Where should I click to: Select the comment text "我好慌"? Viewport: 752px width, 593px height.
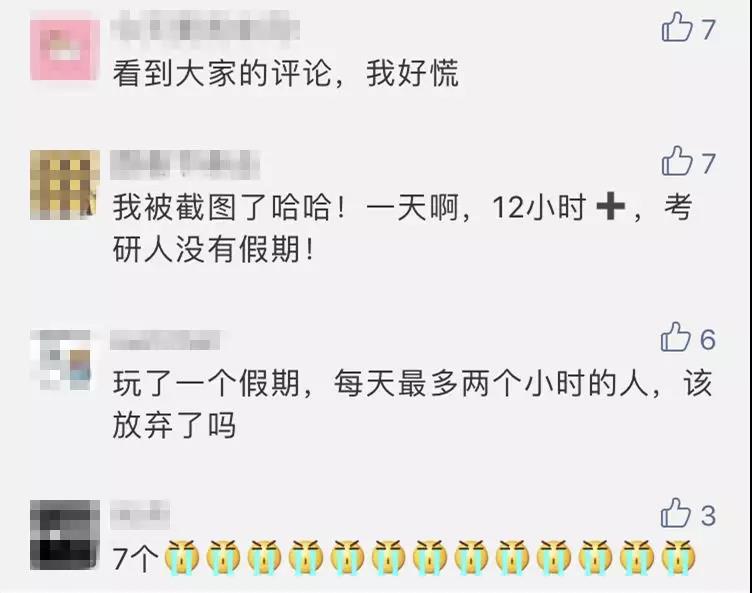412,73
